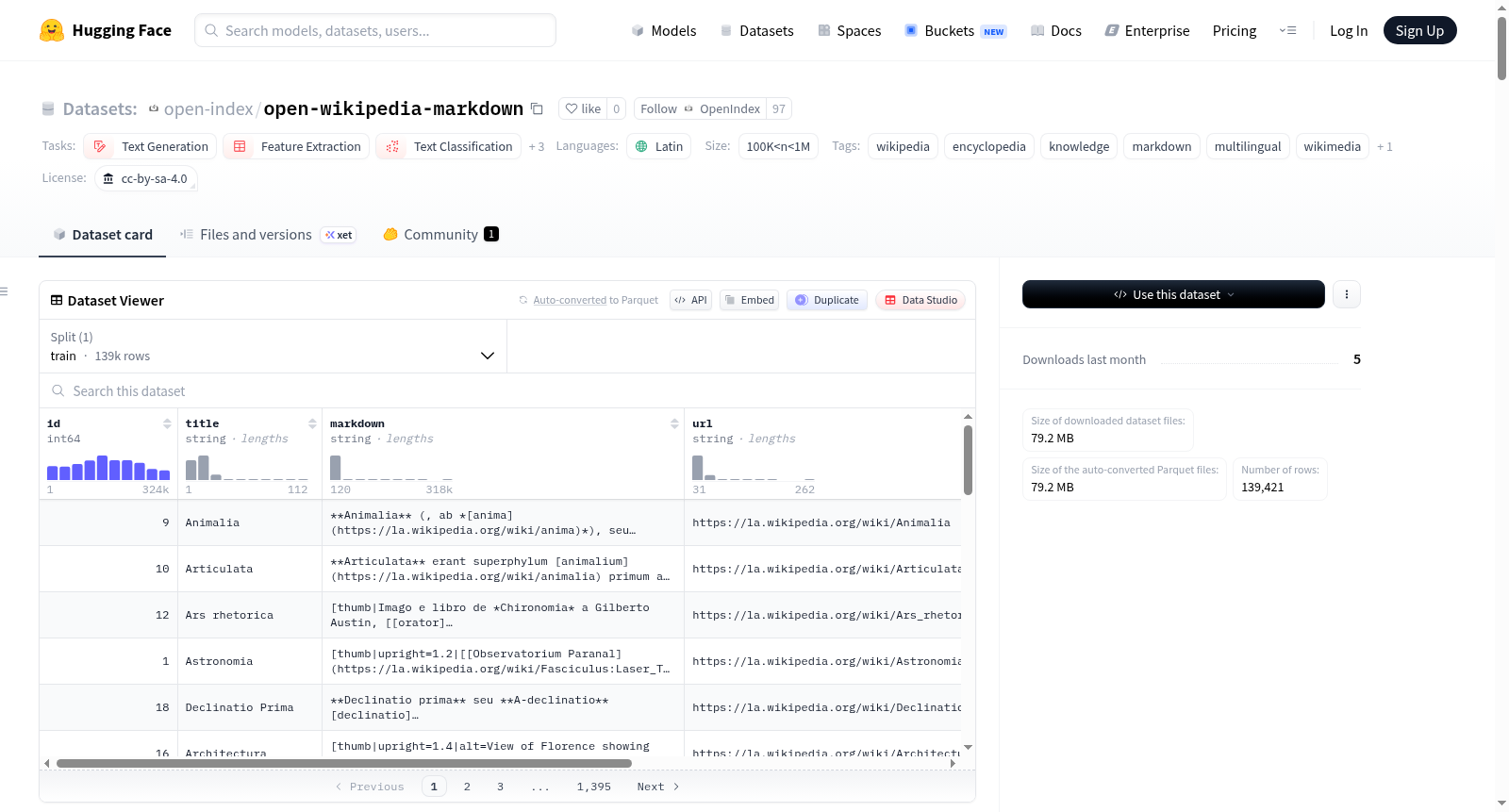Select the Latin language tag

click(x=658, y=146)
